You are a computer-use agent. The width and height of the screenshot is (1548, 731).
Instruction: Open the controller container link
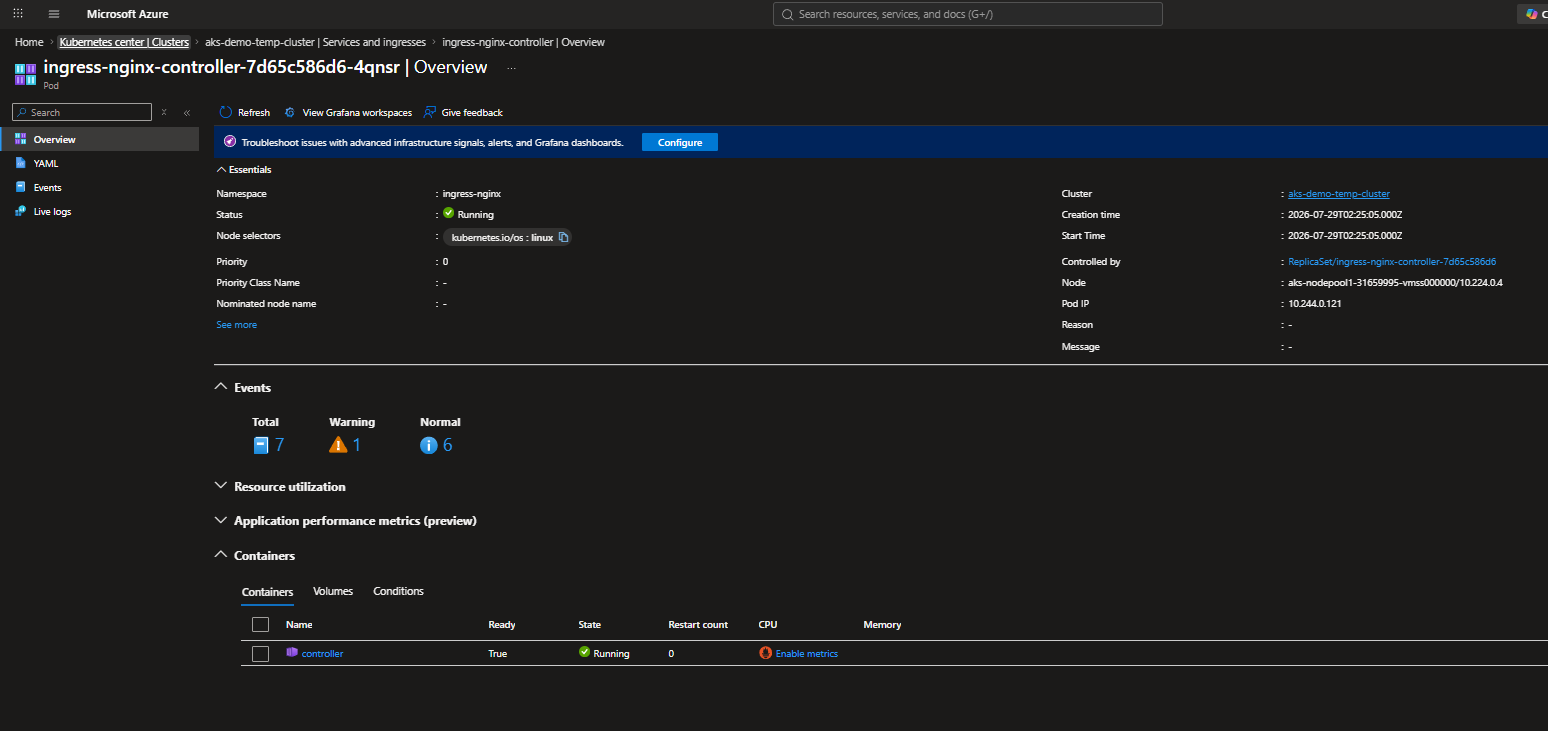click(x=322, y=654)
